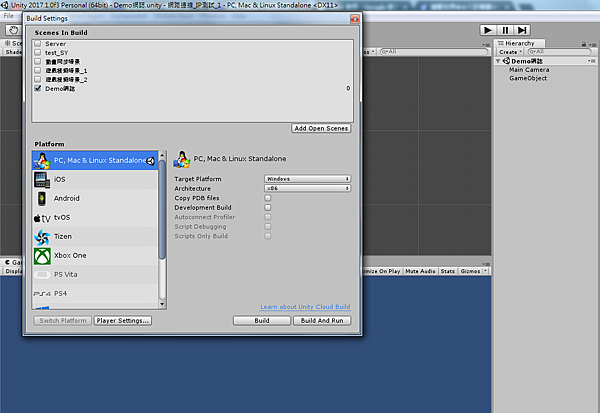The width and height of the screenshot is (600, 413).
Task: Open the File menu
Action: pyautogui.click(x=8, y=16)
